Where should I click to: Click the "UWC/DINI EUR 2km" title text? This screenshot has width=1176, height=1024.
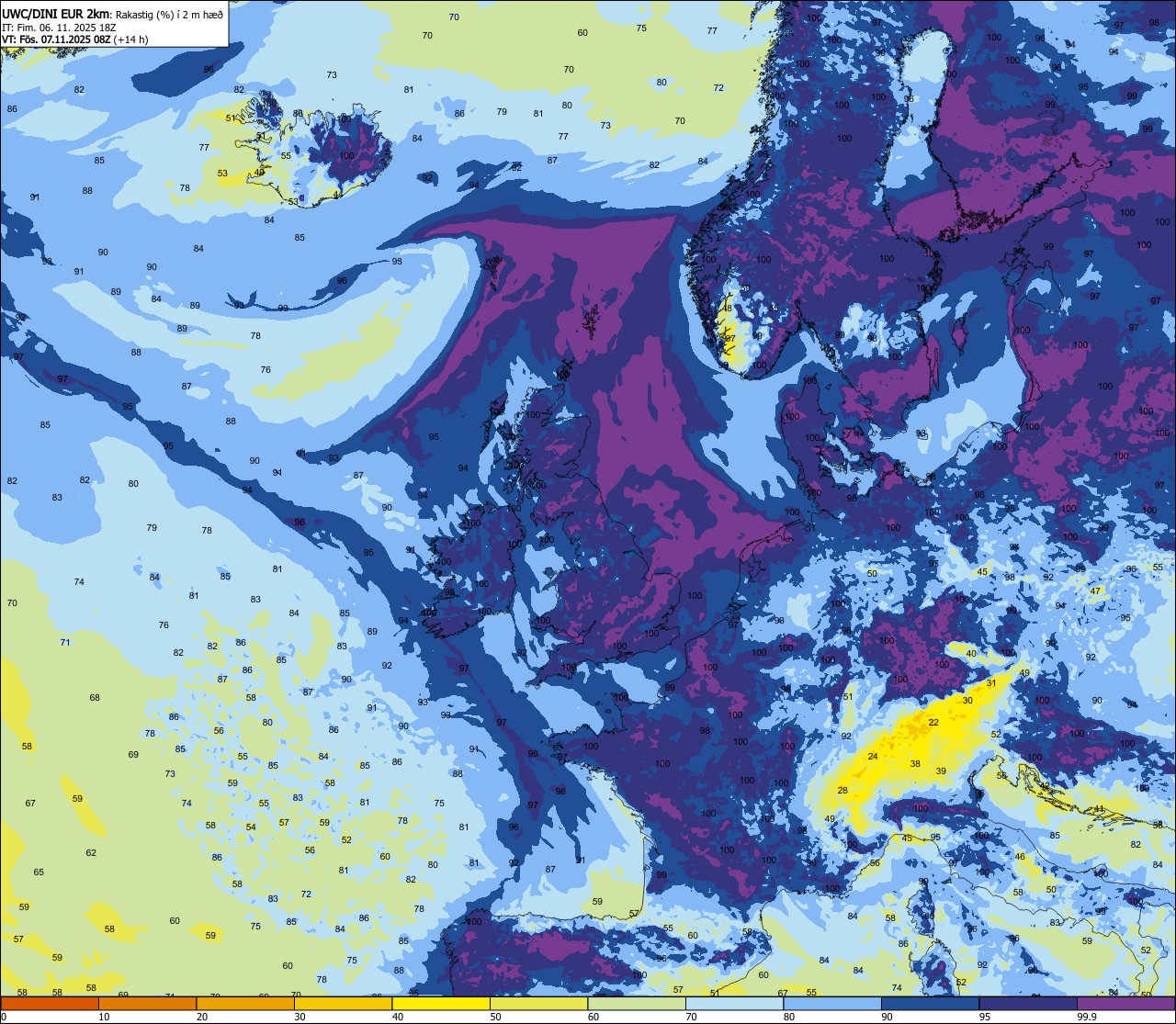coord(55,13)
